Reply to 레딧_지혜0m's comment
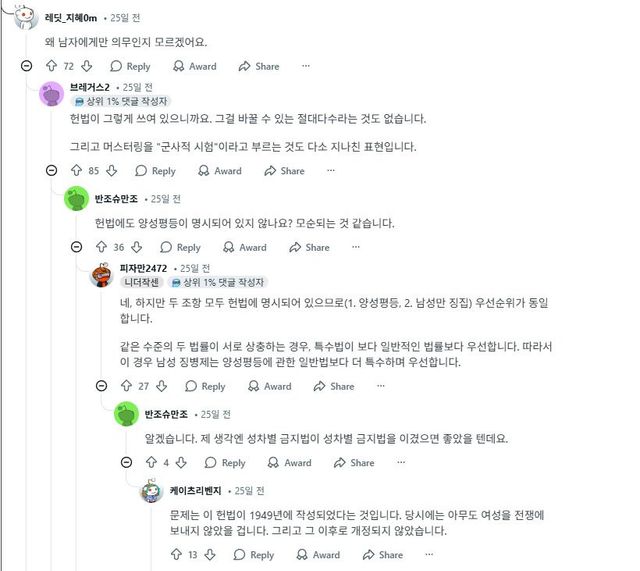Viewport: 640px width, 571px height. tap(130, 66)
